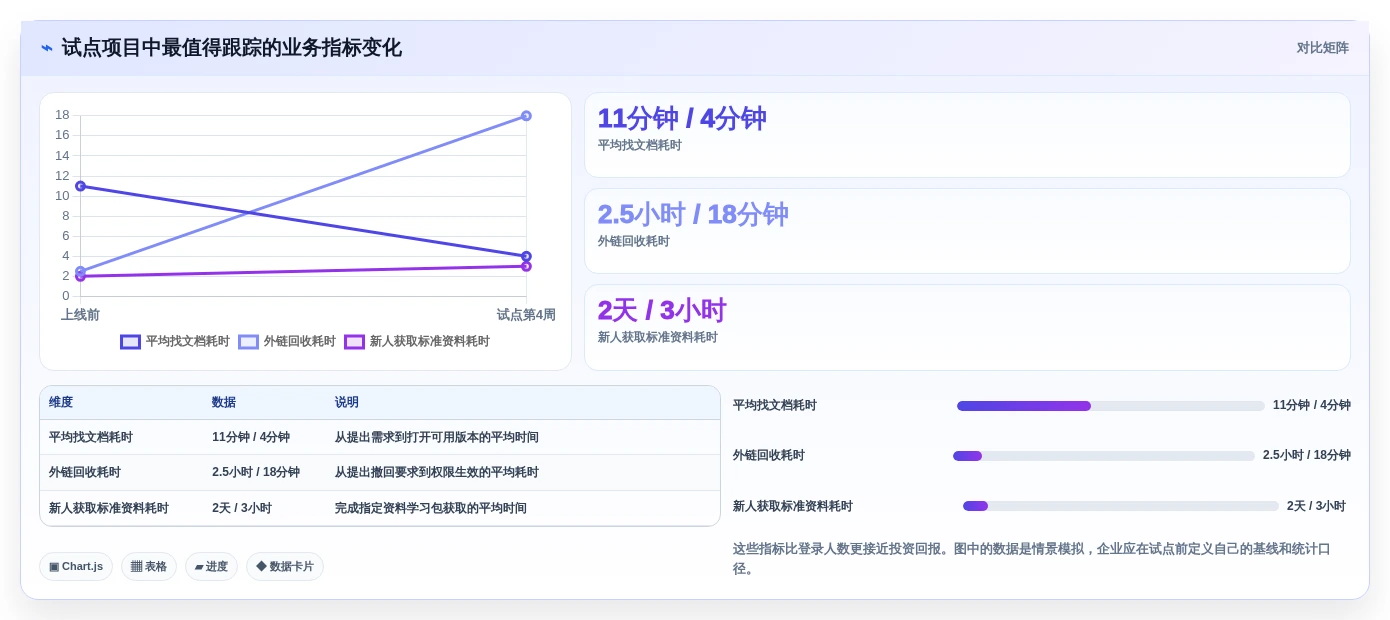The height and width of the screenshot is (620, 1390).
Task: Click the 新人获取标准资料耗时 progress bar
Action: (x=1121, y=506)
